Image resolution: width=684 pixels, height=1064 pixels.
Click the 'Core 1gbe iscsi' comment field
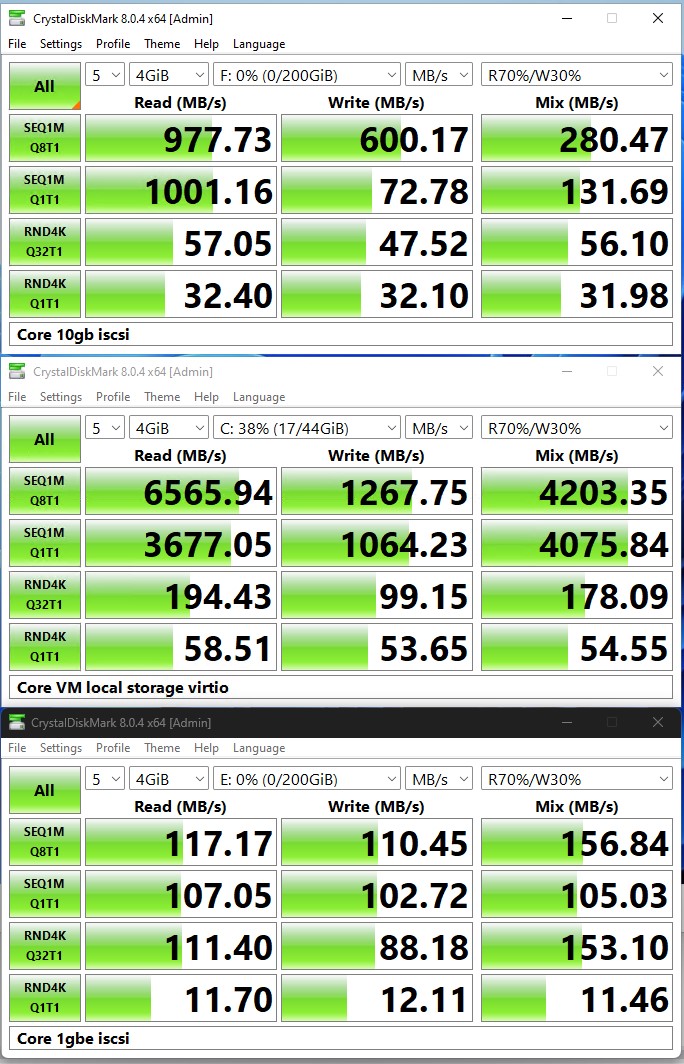[x=341, y=1038]
